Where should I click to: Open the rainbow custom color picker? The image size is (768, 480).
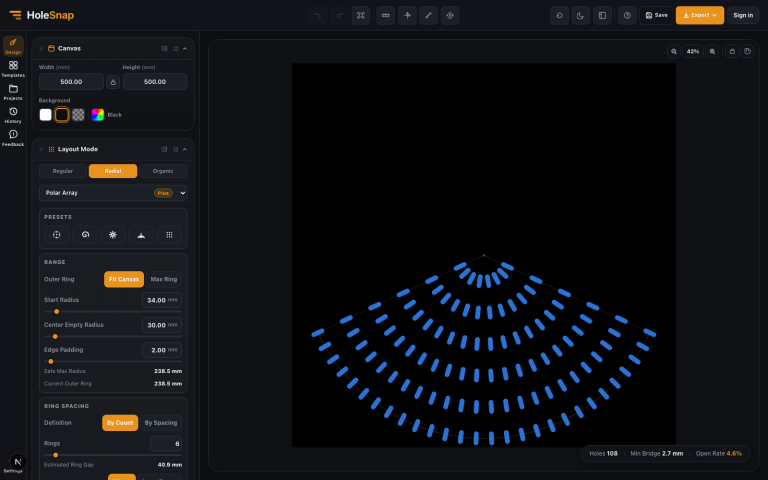tap(98, 115)
